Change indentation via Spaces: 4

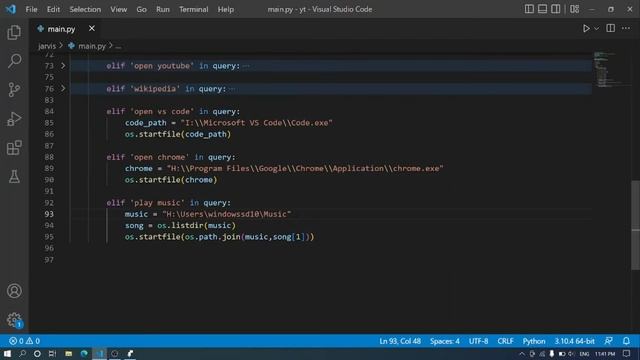pyautogui.click(x=444, y=341)
